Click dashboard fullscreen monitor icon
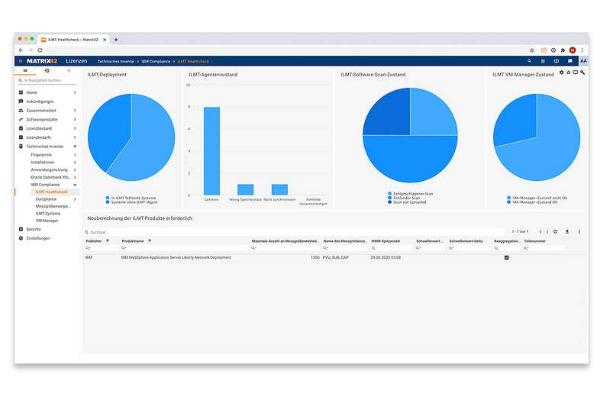600x400 pixels. coord(575,72)
